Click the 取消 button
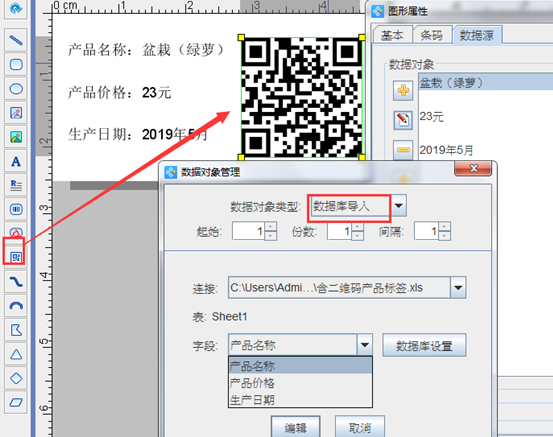 click(x=360, y=427)
